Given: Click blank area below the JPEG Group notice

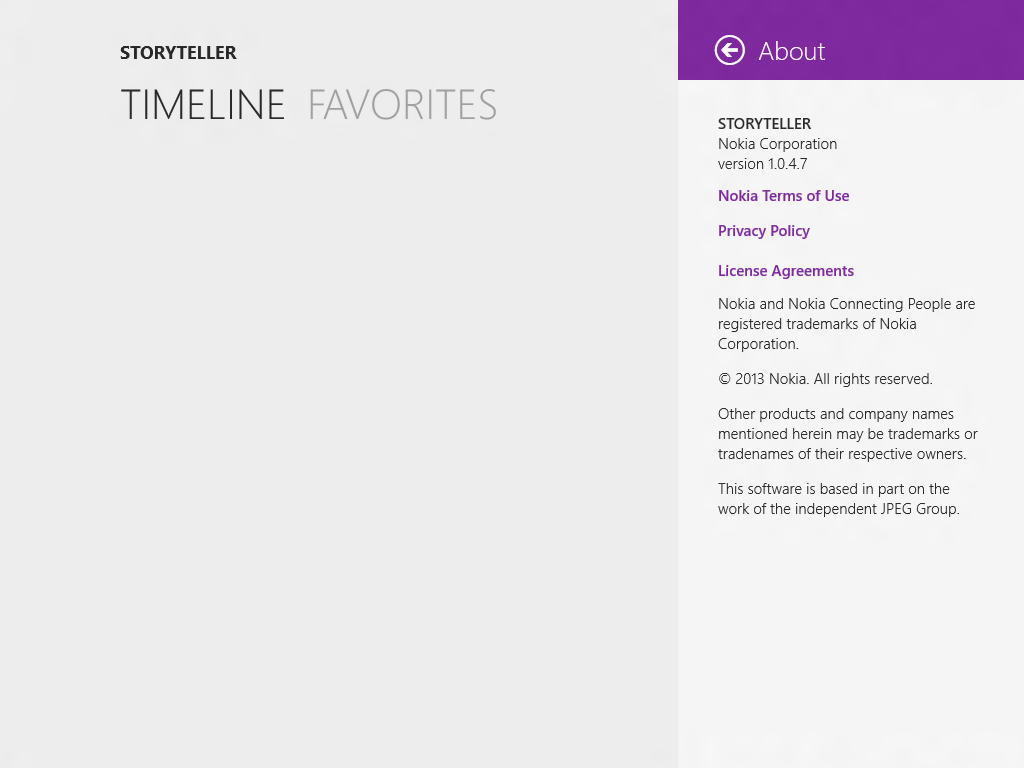Looking at the screenshot, I should point(850,640).
